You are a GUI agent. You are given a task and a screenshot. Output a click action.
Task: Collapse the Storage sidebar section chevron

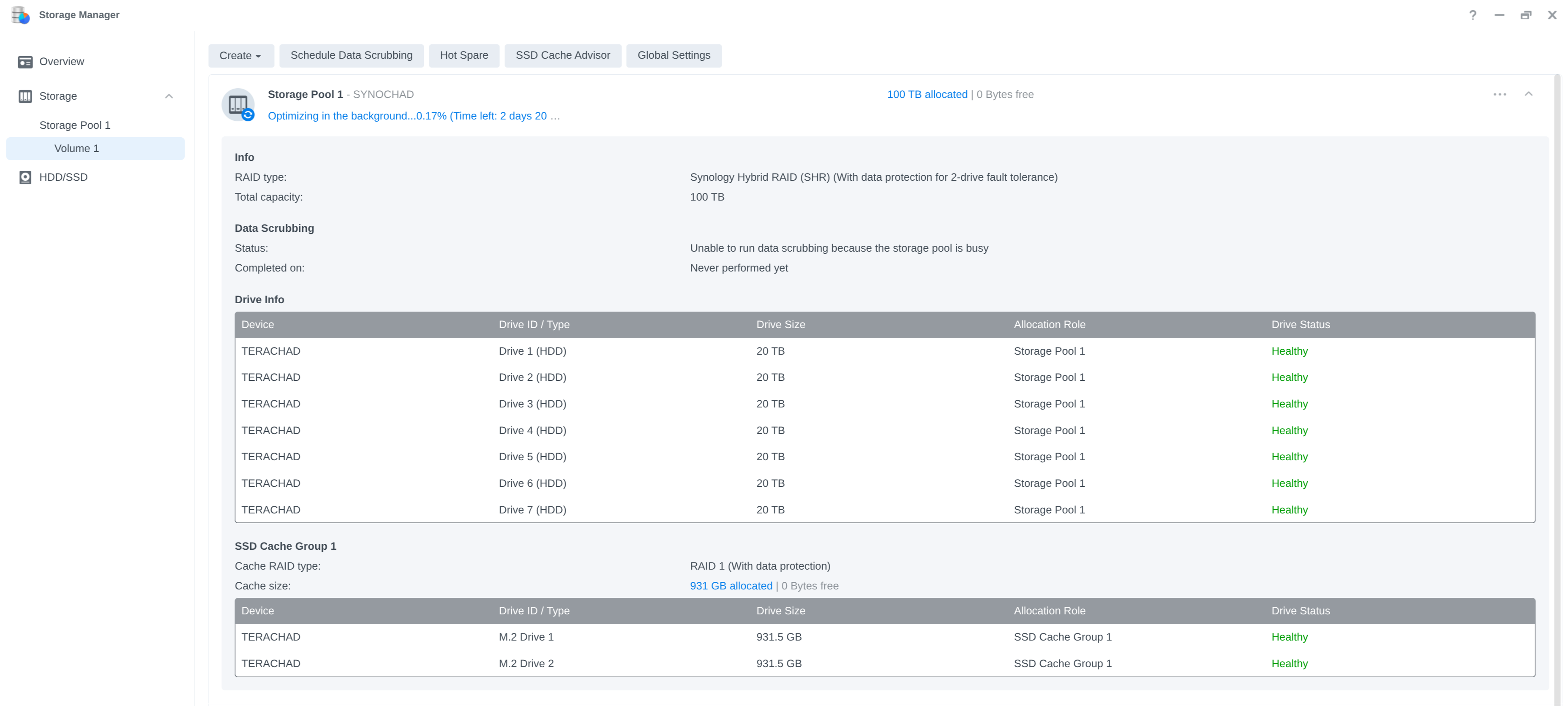coord(169,96)
